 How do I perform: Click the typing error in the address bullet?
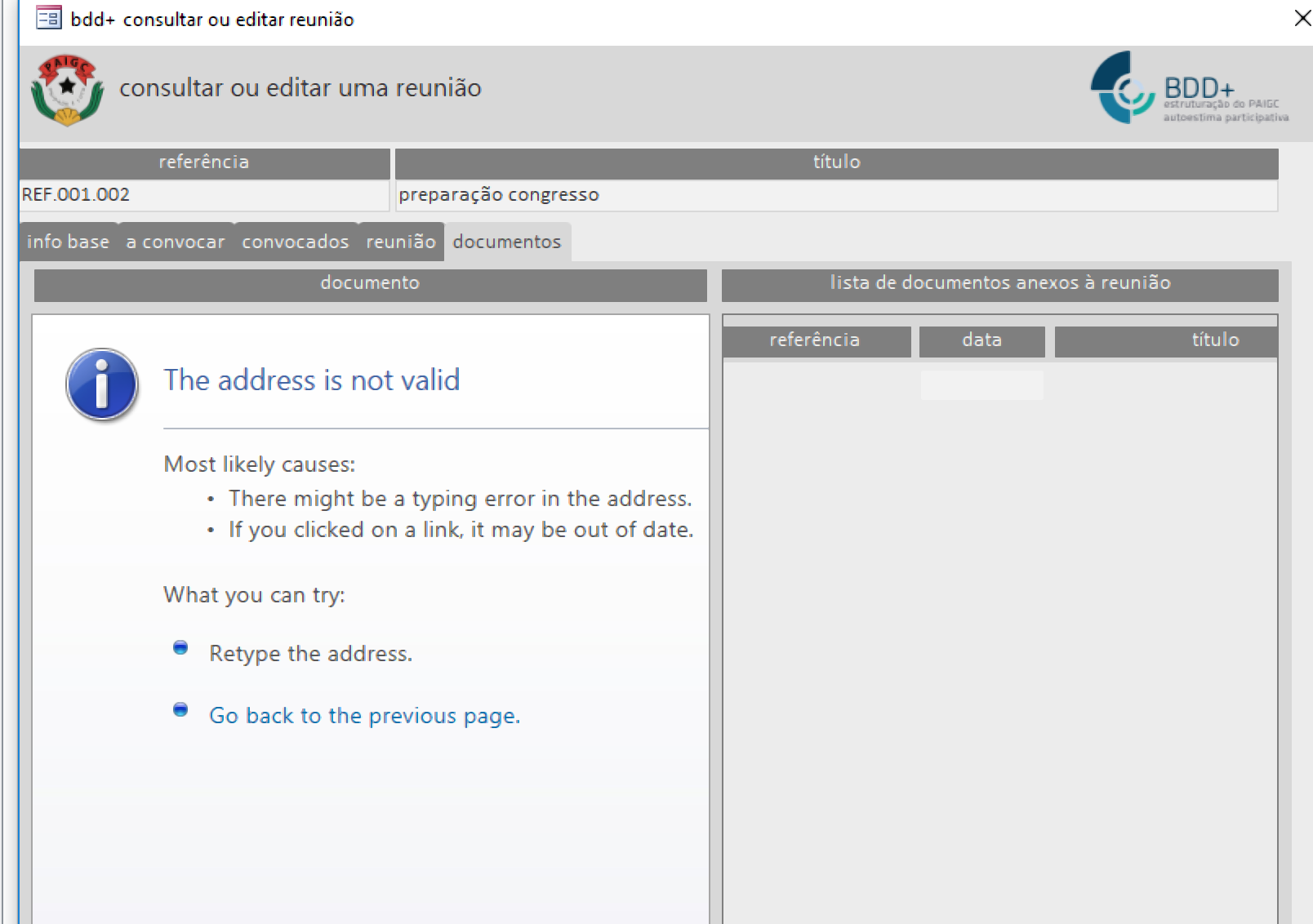[461, 499]
